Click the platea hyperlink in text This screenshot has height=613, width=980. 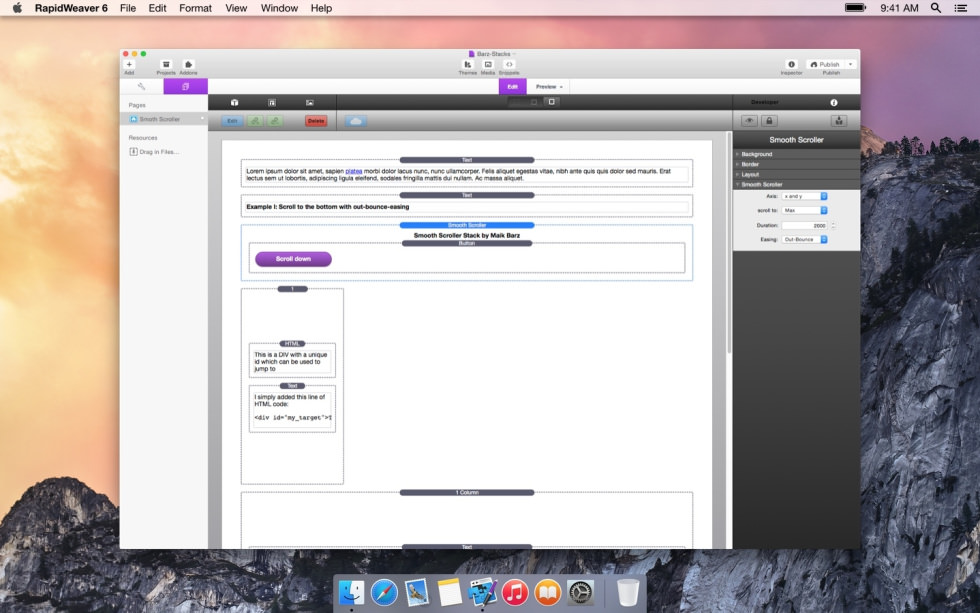[x=354, y=171]
